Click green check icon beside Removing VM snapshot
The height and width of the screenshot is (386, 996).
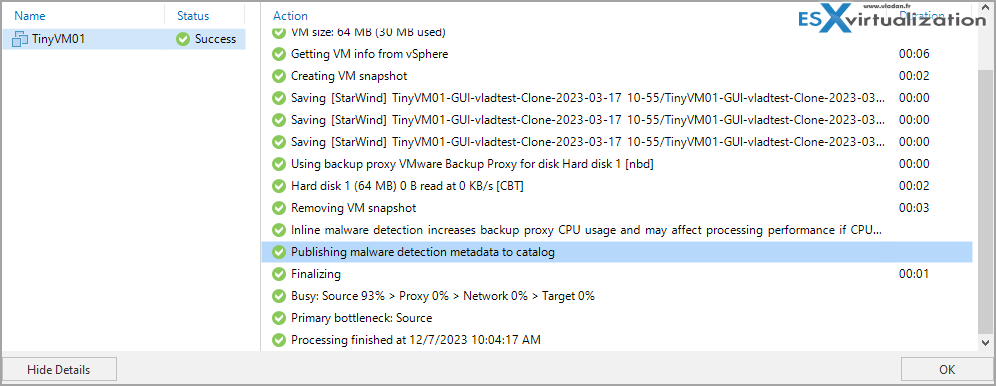click(x=278, y=208)
